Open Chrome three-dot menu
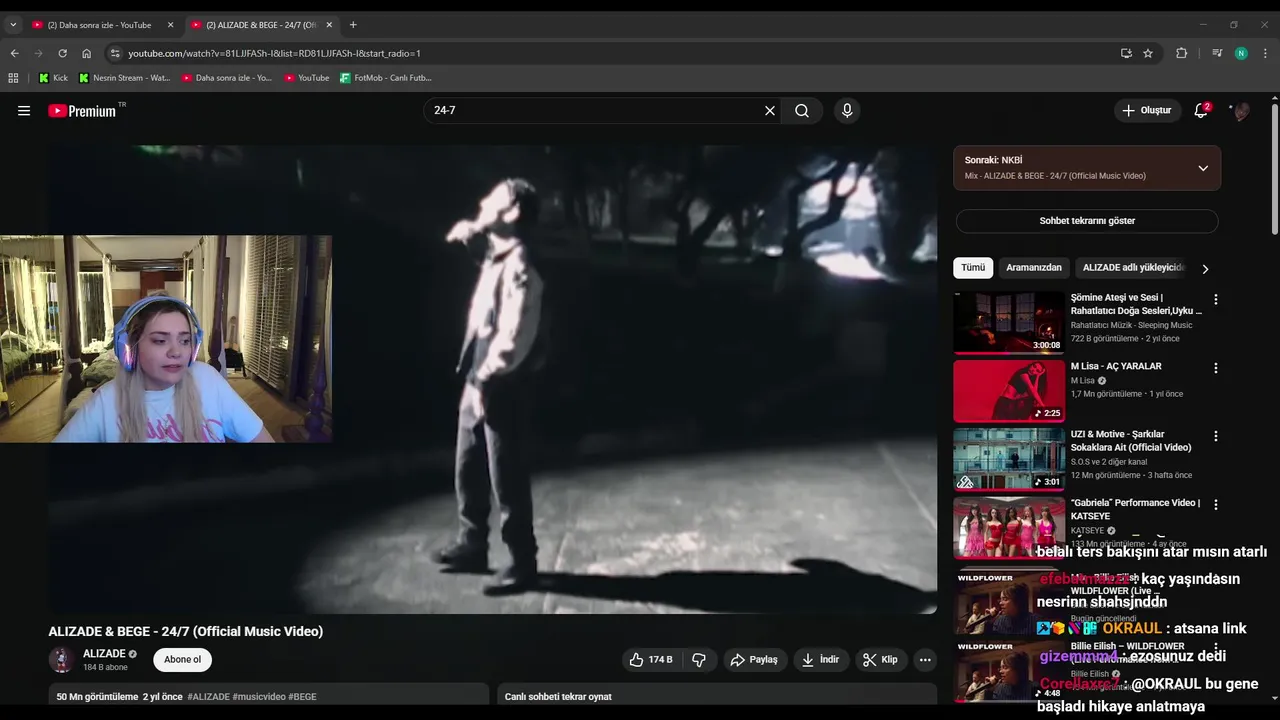 (x=1265, y=53)
